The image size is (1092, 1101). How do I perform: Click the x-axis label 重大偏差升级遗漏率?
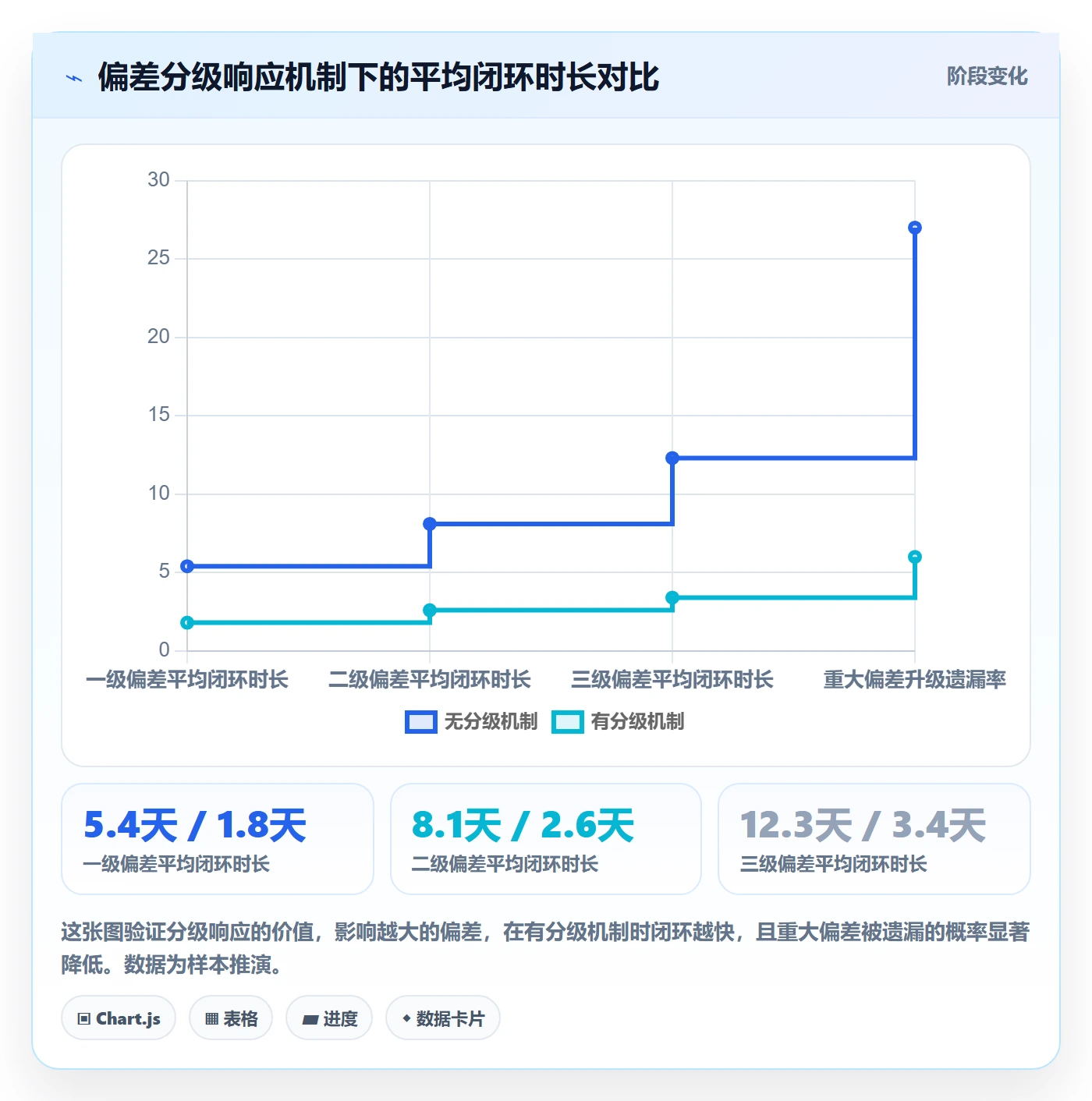pyautogui.click(x=915, y=680)
